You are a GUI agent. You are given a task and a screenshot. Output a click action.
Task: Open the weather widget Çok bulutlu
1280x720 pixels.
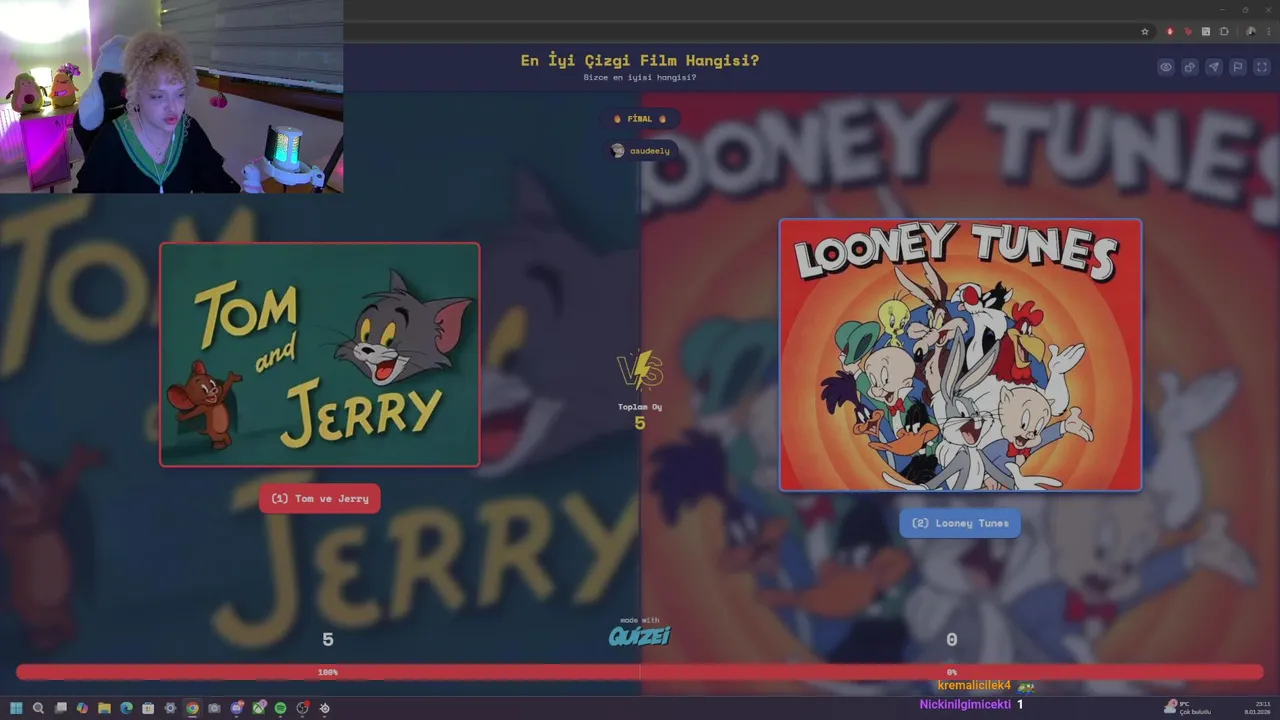tap(1187, 708)
